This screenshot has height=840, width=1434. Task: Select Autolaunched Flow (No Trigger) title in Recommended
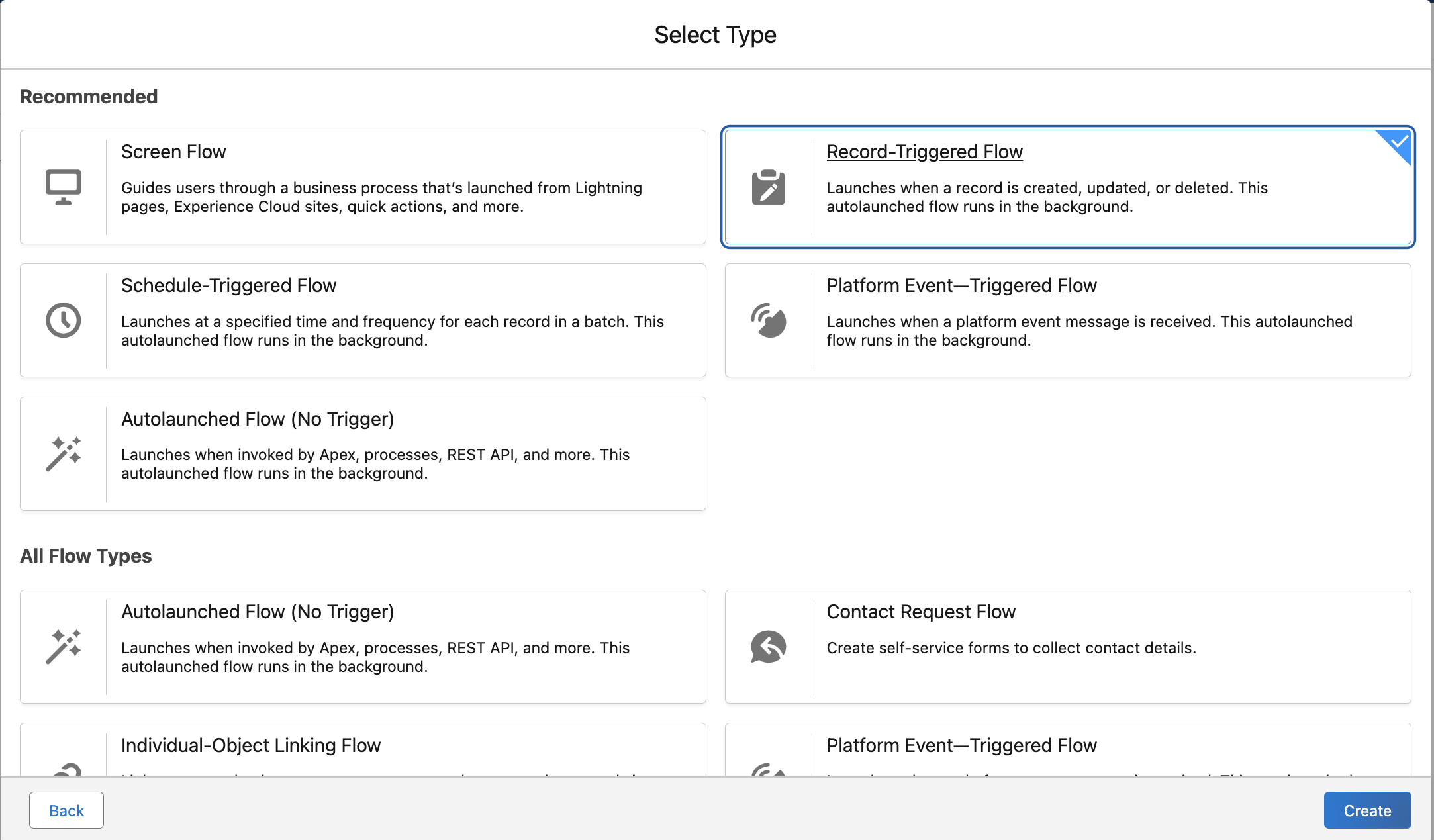tap(258, 419)
